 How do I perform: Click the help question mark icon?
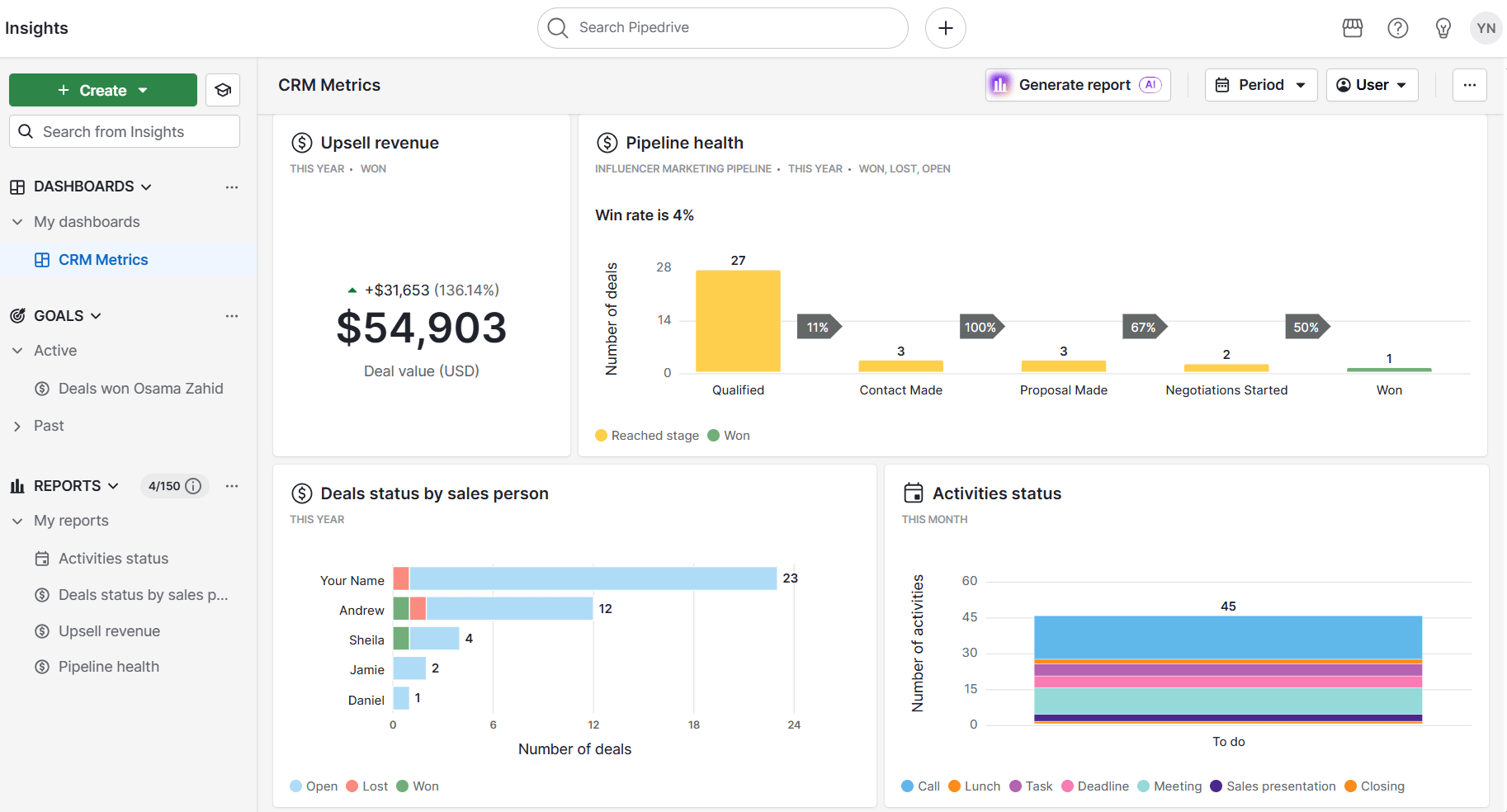(x=1398, y=27)
